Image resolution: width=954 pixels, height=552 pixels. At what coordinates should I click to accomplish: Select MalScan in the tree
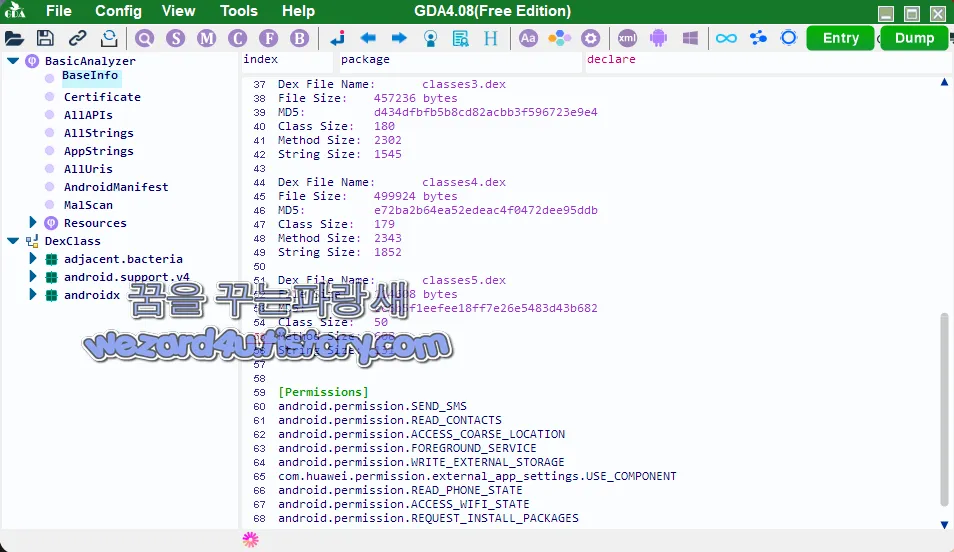pos(88,205)
